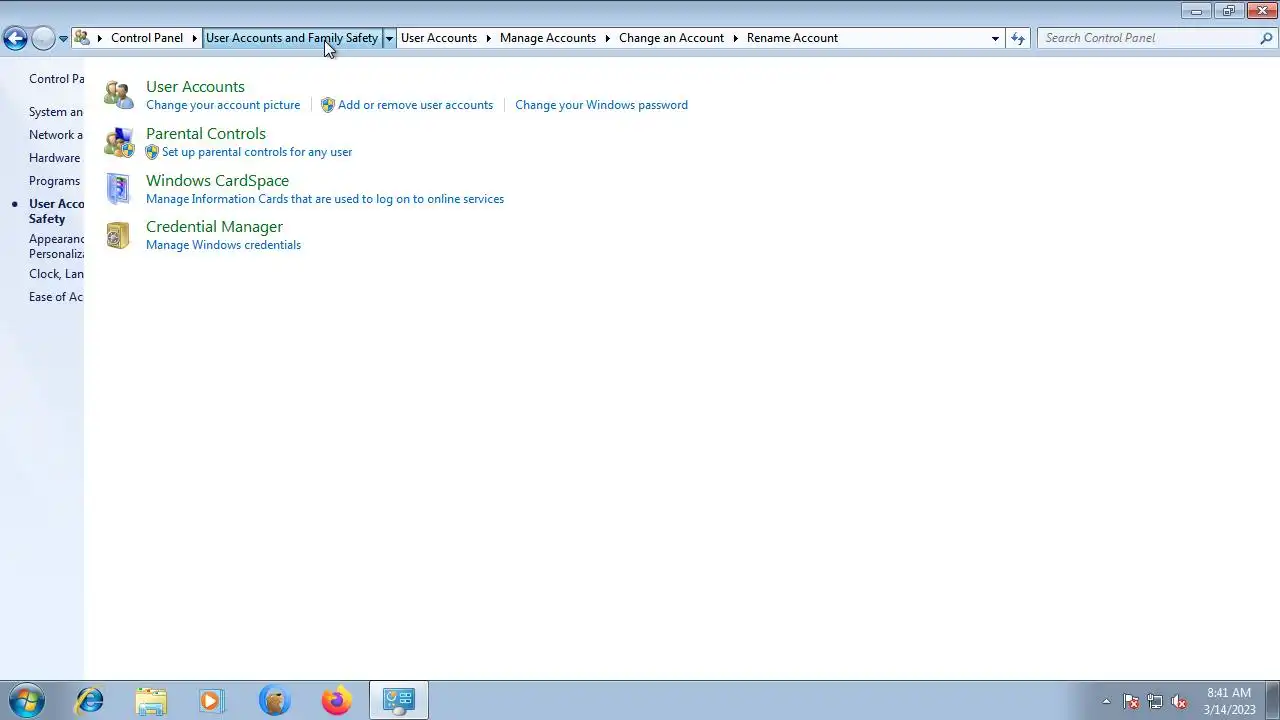Screen dimensions: 1280x720
Task: Select Change an Account breadcrumb segment
Action: 671,38
